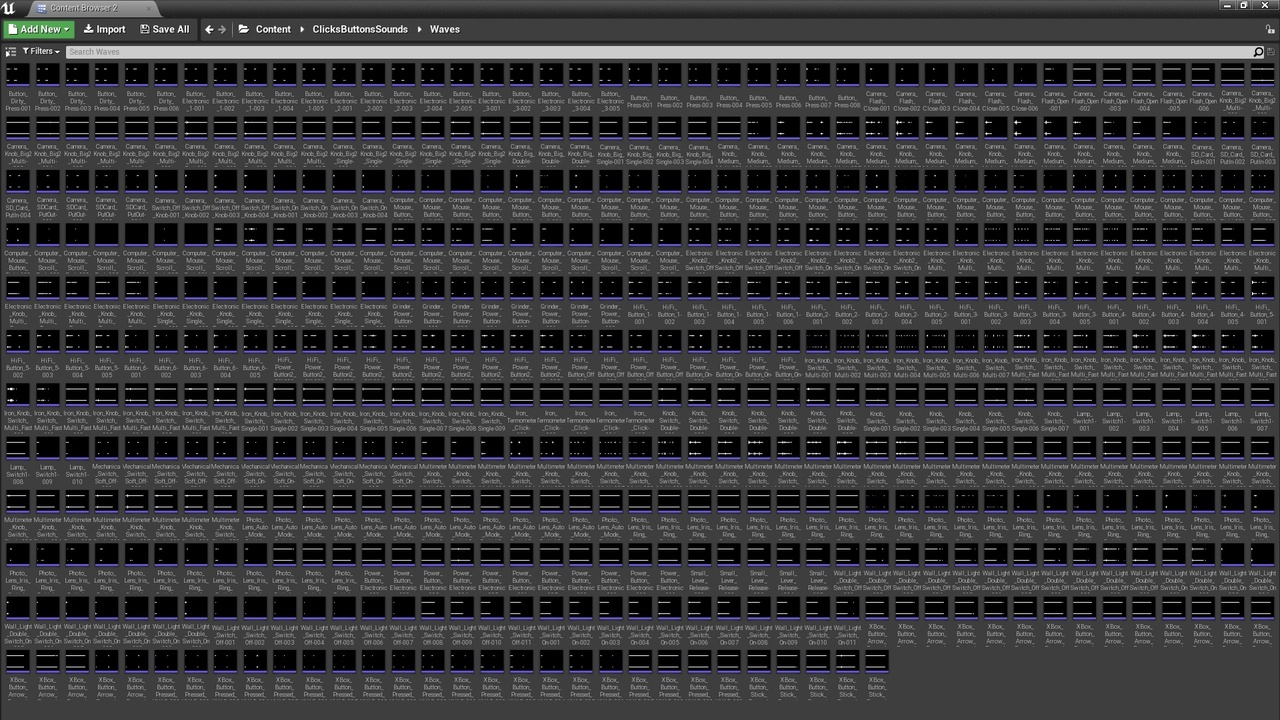This screenshot has width=1280, height=720.
Task: Go forward with the right arrow
Action: (222, 29)
